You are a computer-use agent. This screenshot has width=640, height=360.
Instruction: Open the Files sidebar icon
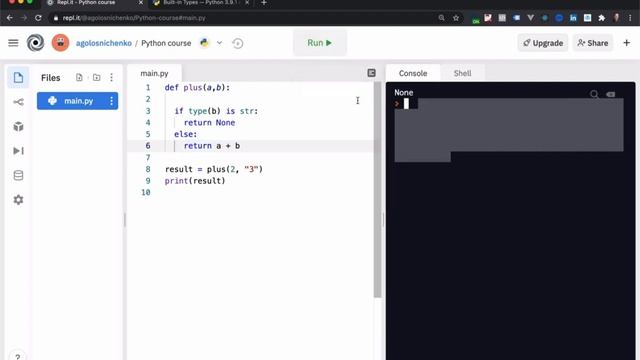click(x=18, y=78)
